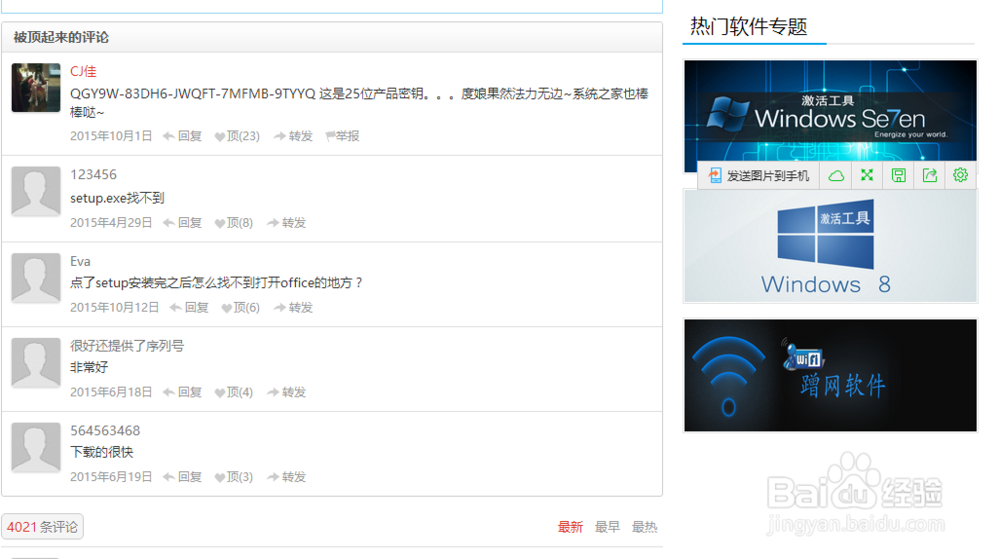
Task: Click 发送图片到手机 in the image toolbar
Action: (x=759, y=175)
